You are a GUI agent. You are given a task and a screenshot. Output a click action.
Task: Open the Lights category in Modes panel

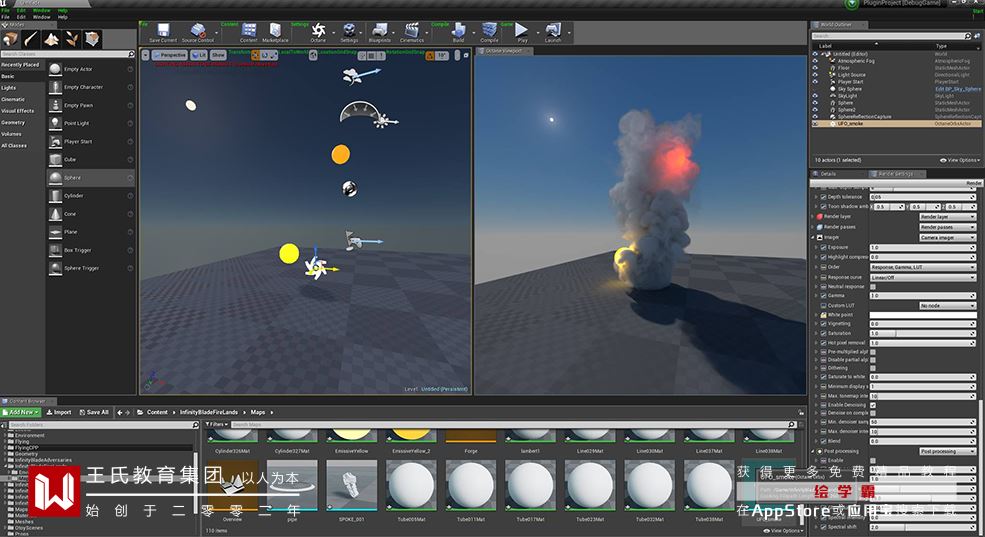pyautogui.click(x=9, y=88)
